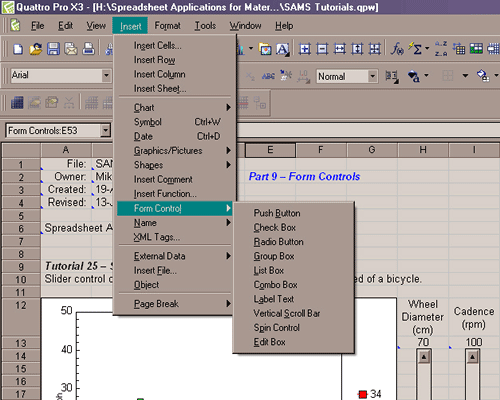Image resolution: width=500 pixels, height=400 pixels.
Task: Click the Open file folder icon
Action: point(36,49)
